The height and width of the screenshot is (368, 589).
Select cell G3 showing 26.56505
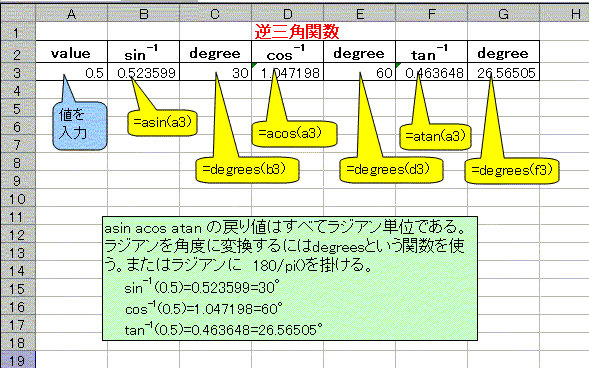pyautogui.click(x=503, y=72)
